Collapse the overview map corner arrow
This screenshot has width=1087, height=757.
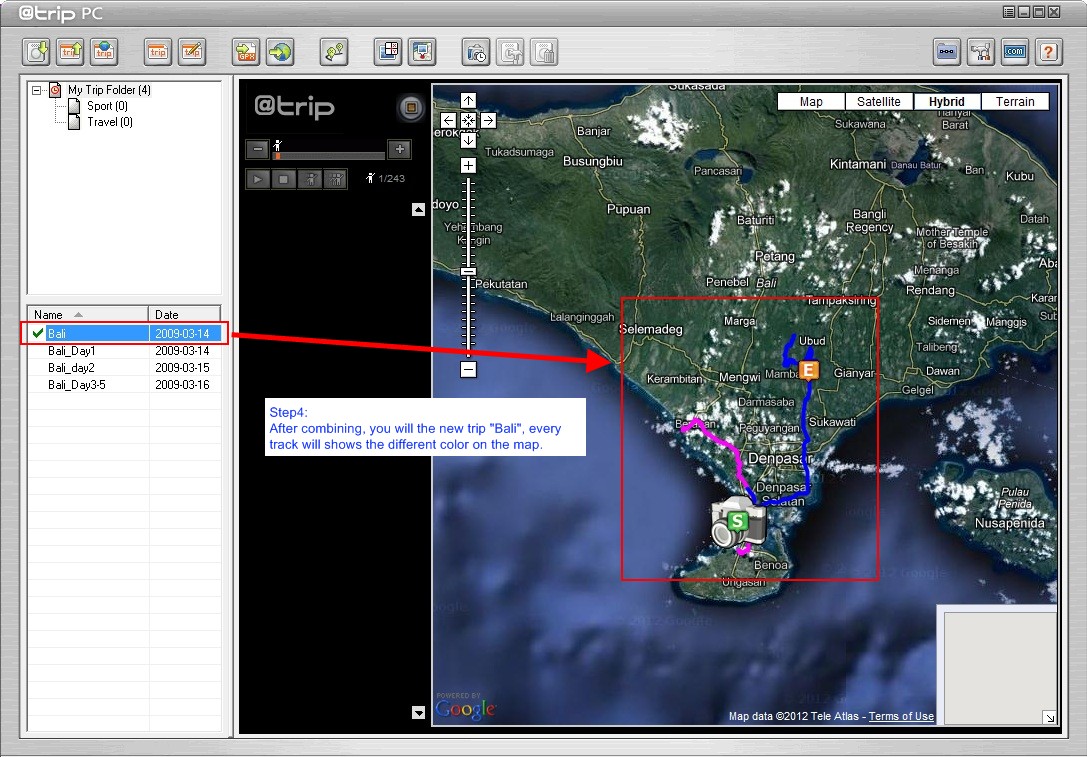click(x=1050, y=718)
